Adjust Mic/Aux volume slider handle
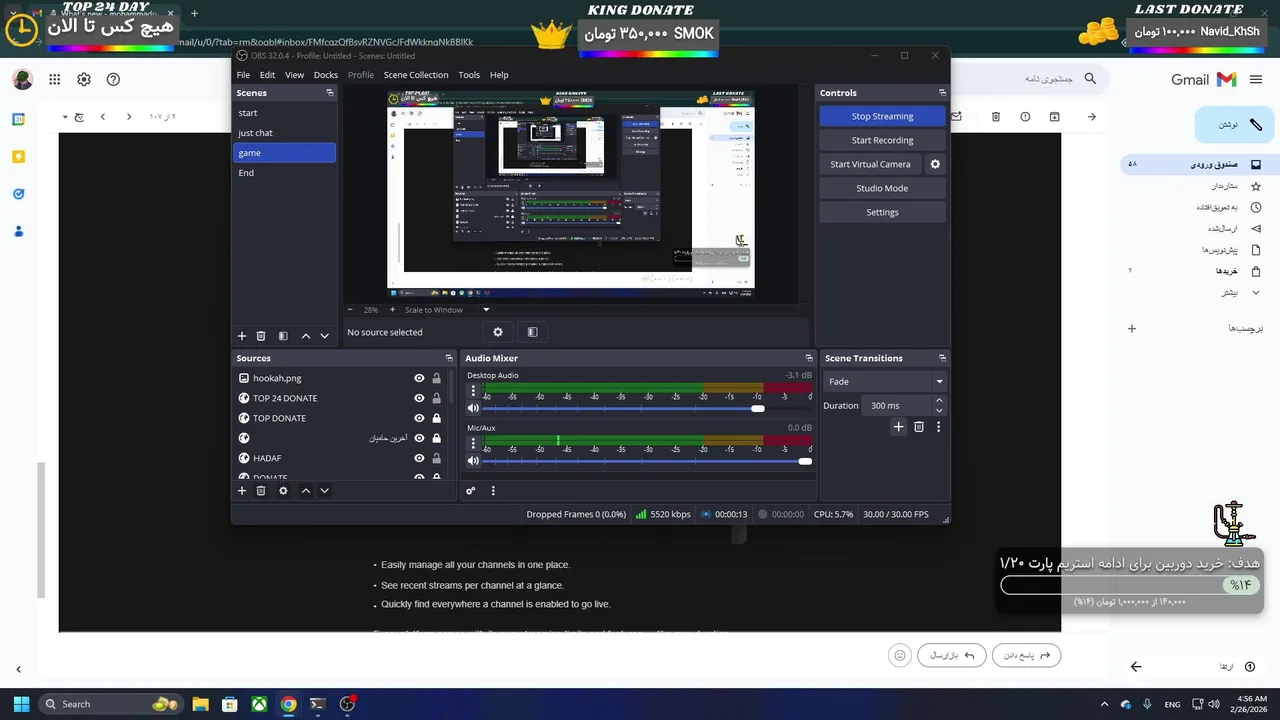This screenshot has width=1280, height=720. [805, 461]
